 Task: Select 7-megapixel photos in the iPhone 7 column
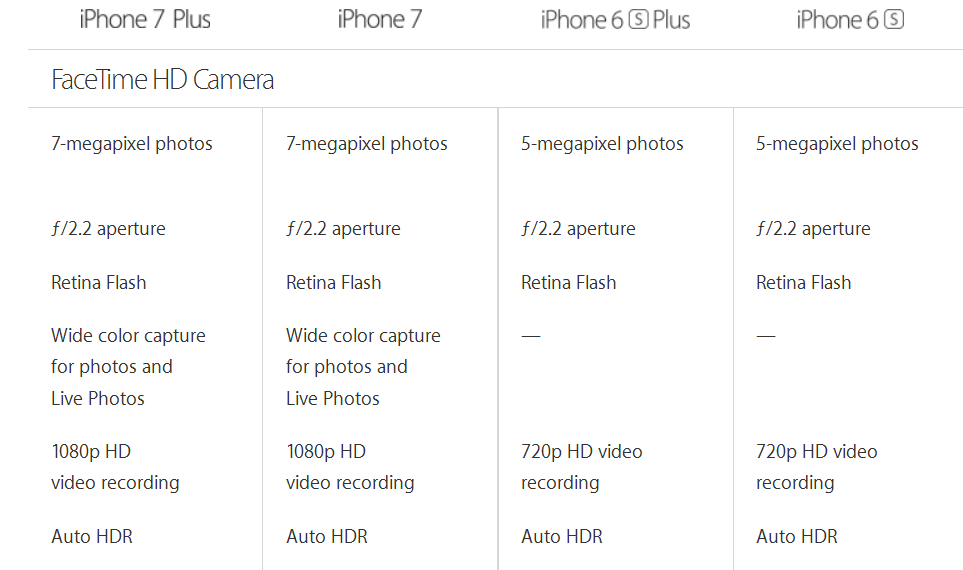pos(367,144)
